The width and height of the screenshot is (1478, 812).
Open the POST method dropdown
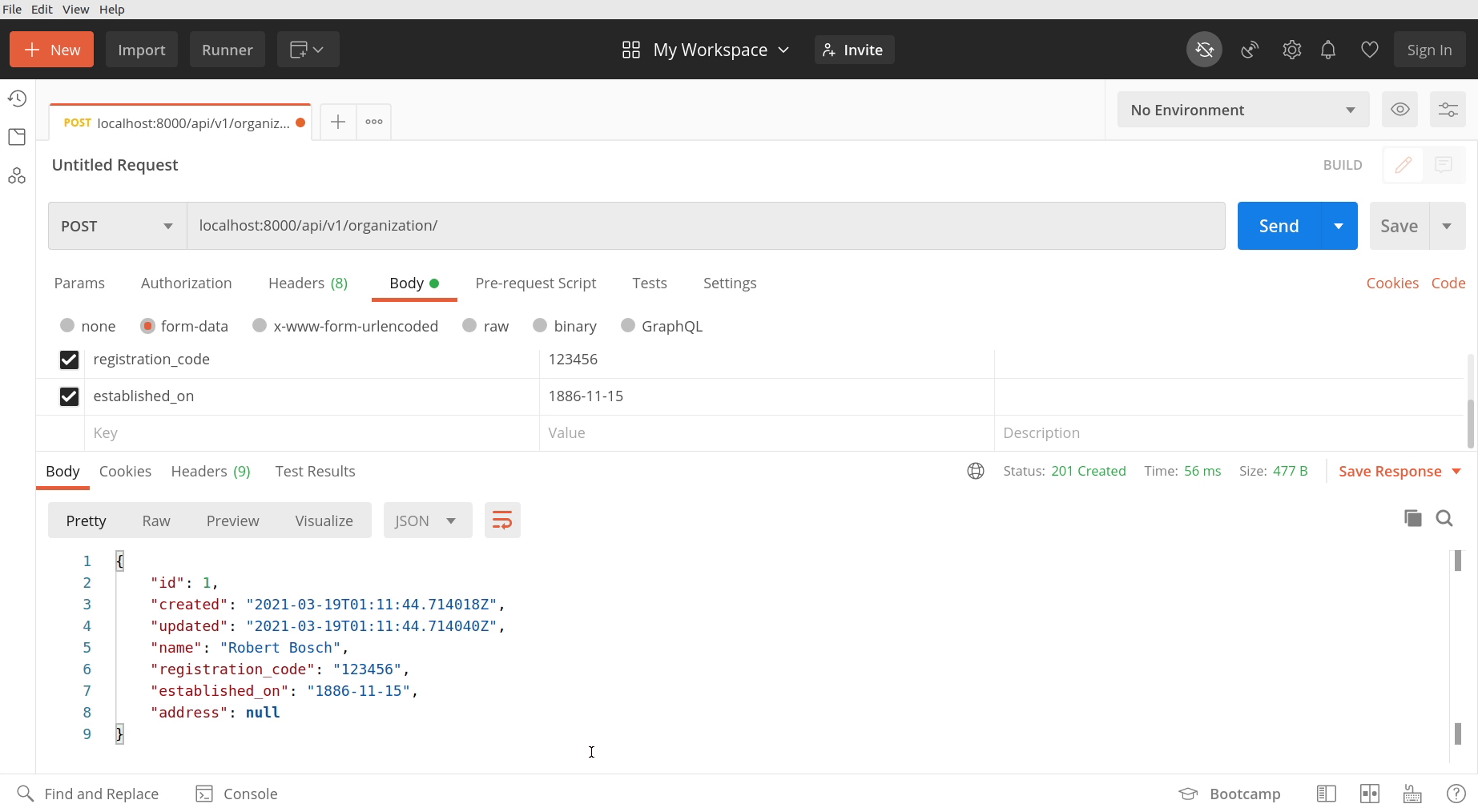[x=117, y=226]
